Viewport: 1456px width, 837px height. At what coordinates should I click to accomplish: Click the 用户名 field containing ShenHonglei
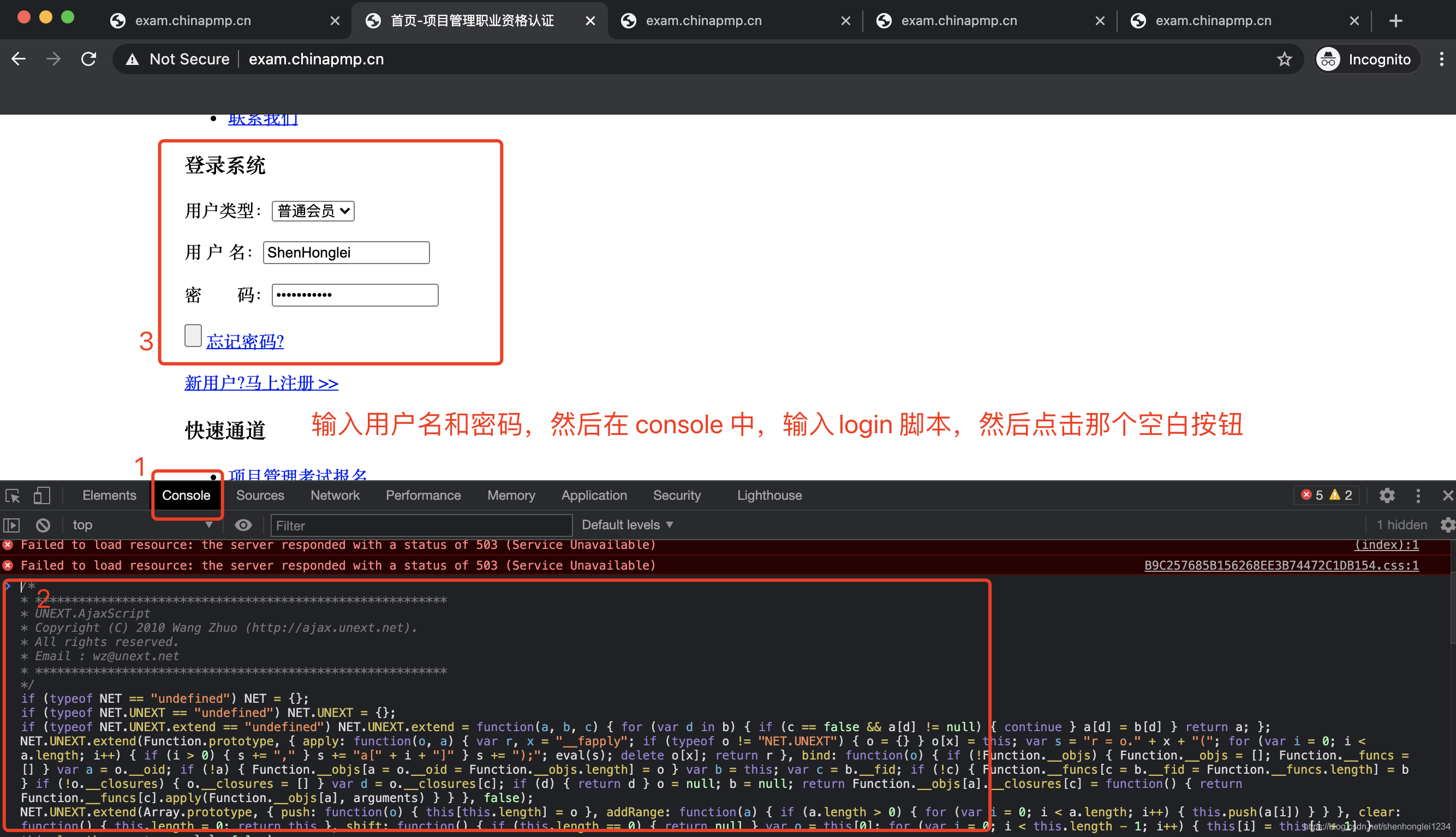click(347, 253)
